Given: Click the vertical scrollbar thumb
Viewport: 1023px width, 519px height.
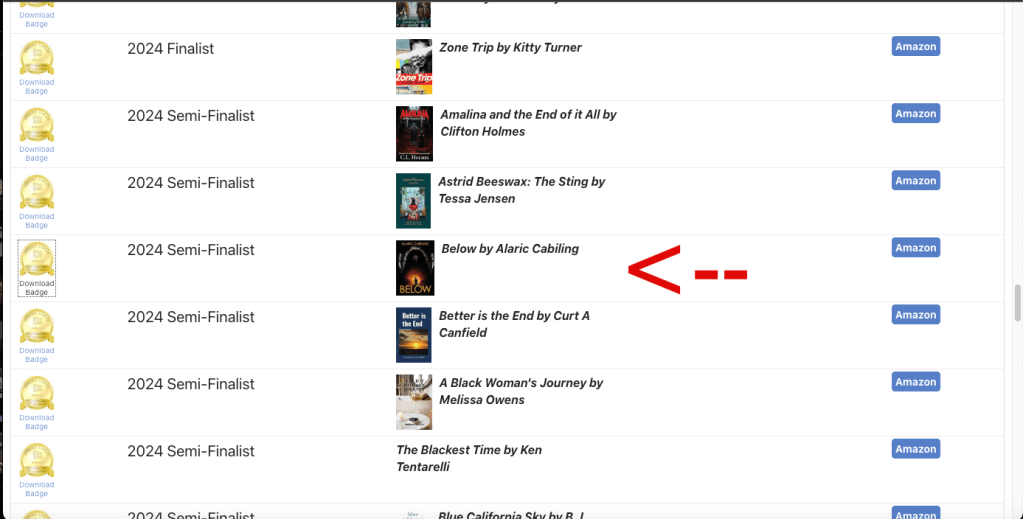Looking at the screenshot, I should point(1017,303).
